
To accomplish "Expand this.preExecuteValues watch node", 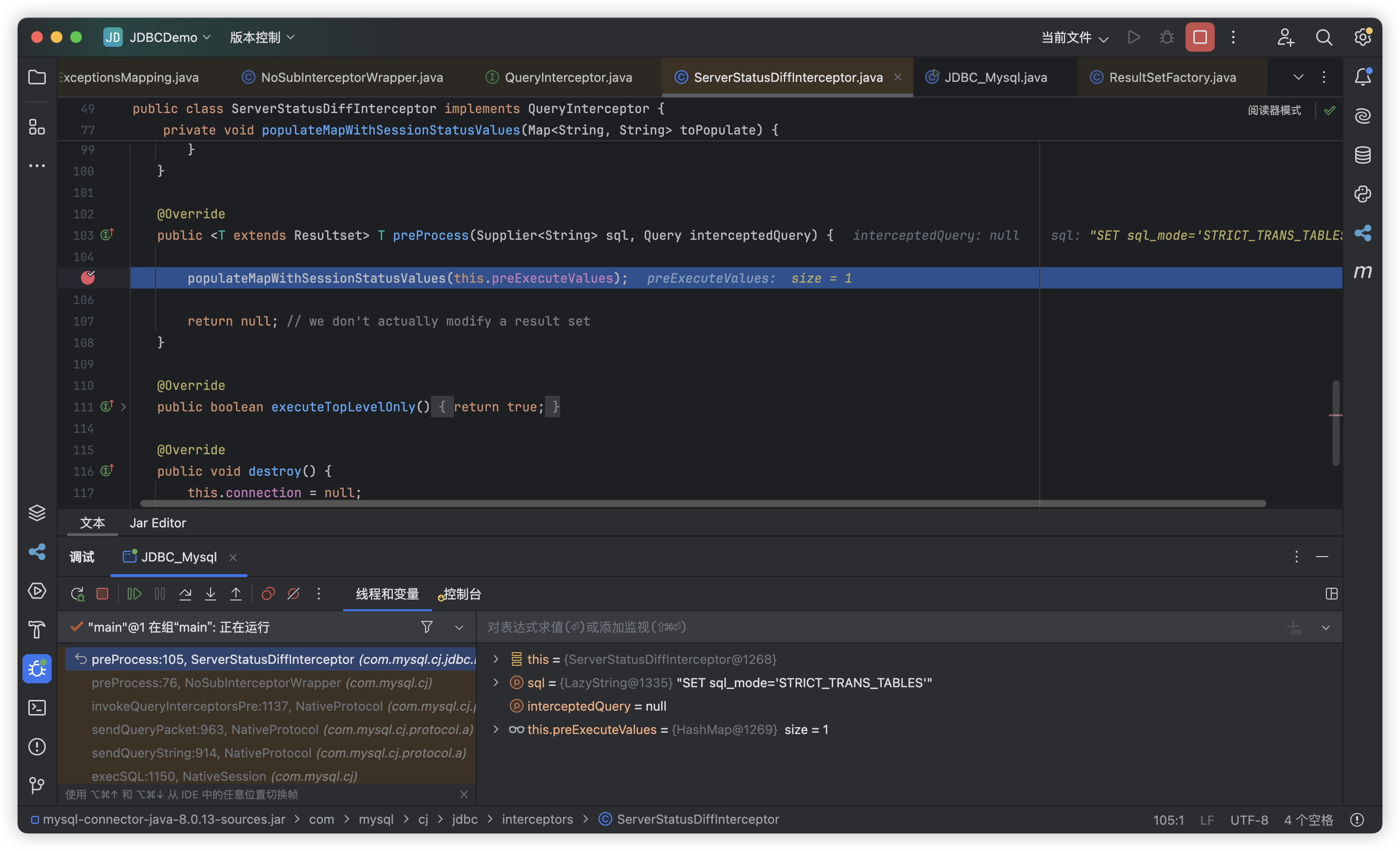I will coord(495,730).
